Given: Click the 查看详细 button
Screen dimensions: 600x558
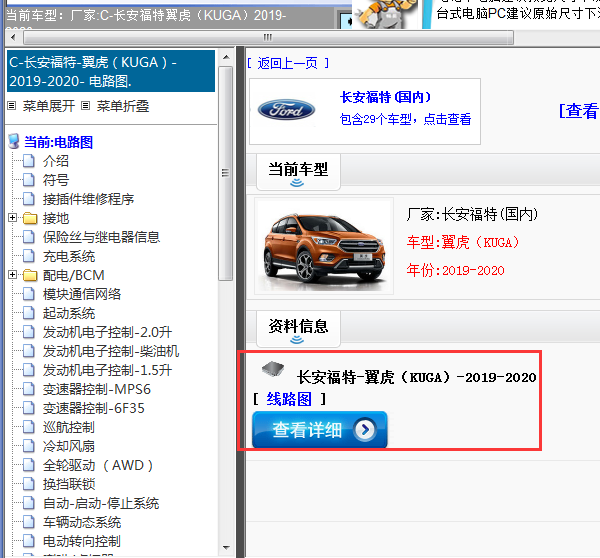Looking at the screenshot, I should click(x=320, y=430).
